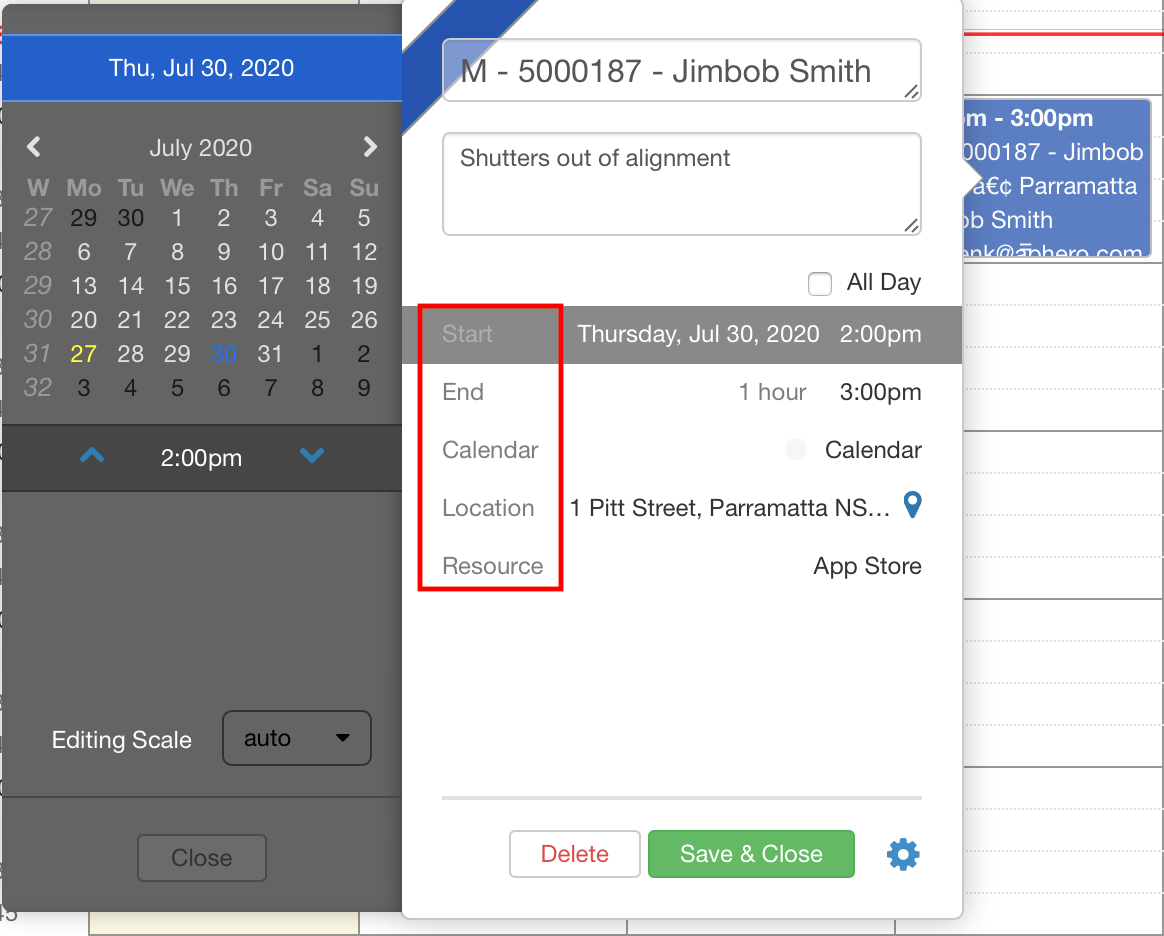Select July 19 in the calendar
The height and width of the screenshot is (936, 1164).
[364, 286]
